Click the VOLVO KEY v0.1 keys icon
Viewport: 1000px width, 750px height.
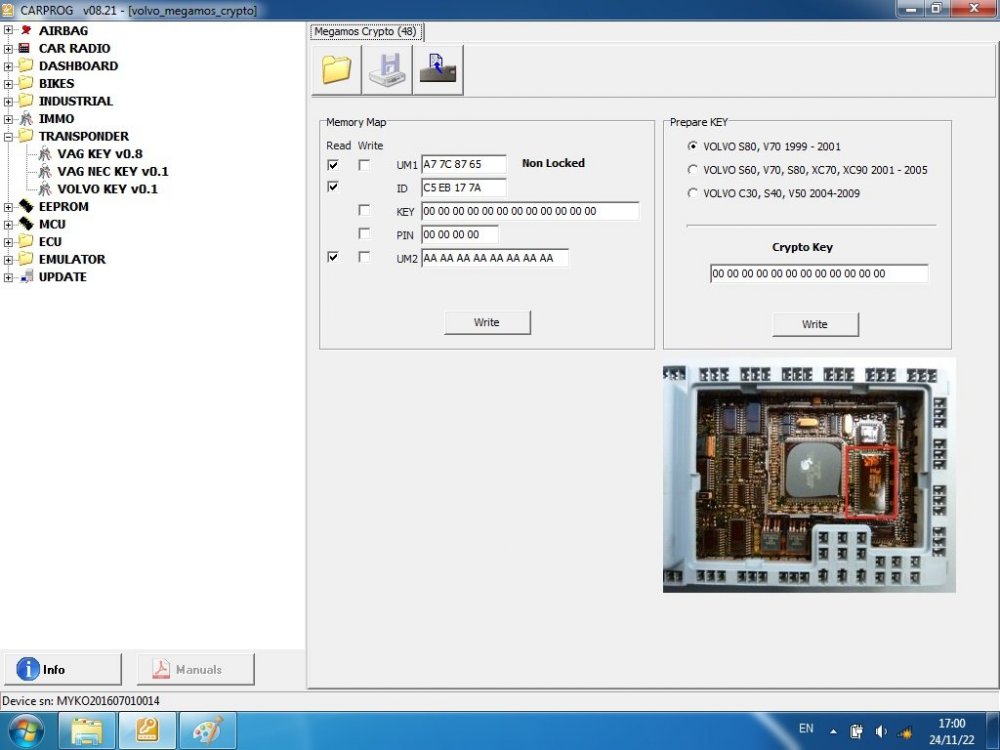[45, 189]
